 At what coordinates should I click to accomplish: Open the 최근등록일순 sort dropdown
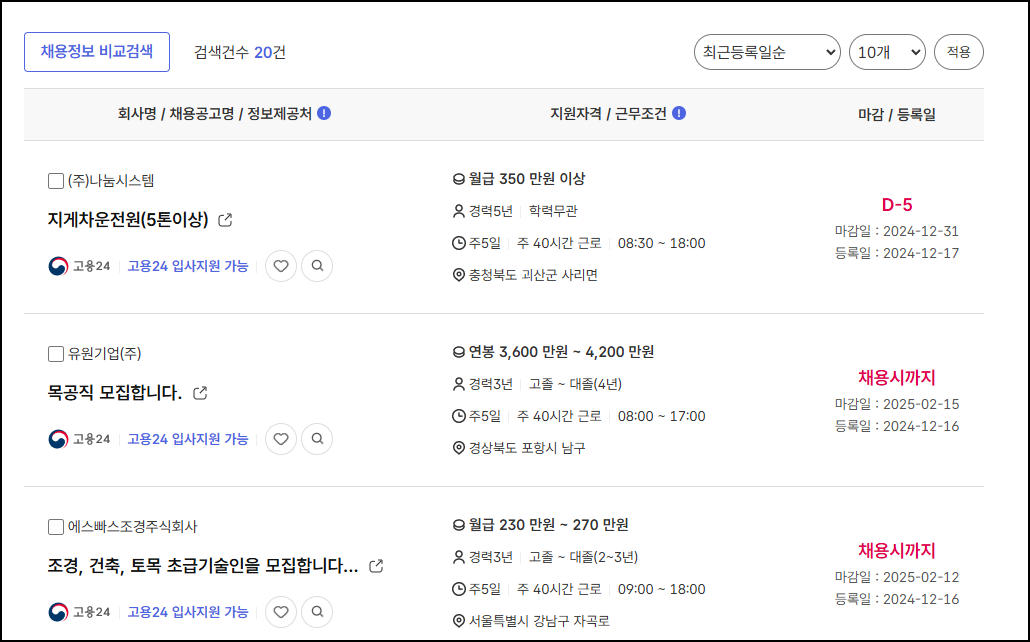click(766, 51)
